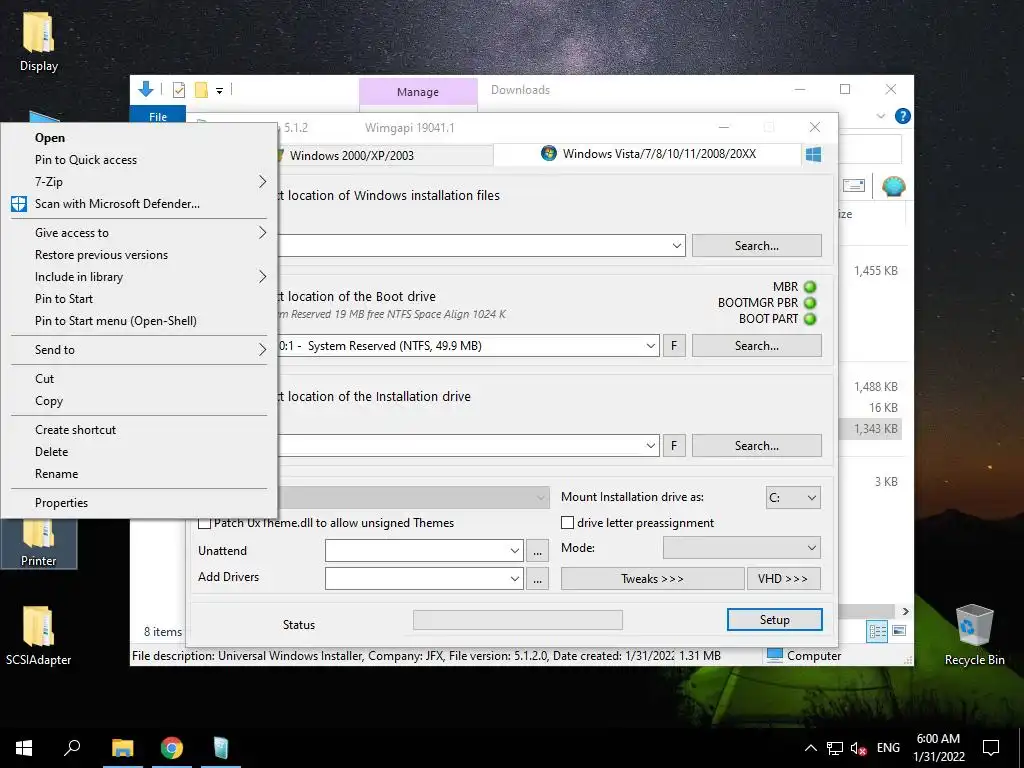Expand the Send to submenu
Viewport: 1024px width, 768px height.
[x=138, y=349]
